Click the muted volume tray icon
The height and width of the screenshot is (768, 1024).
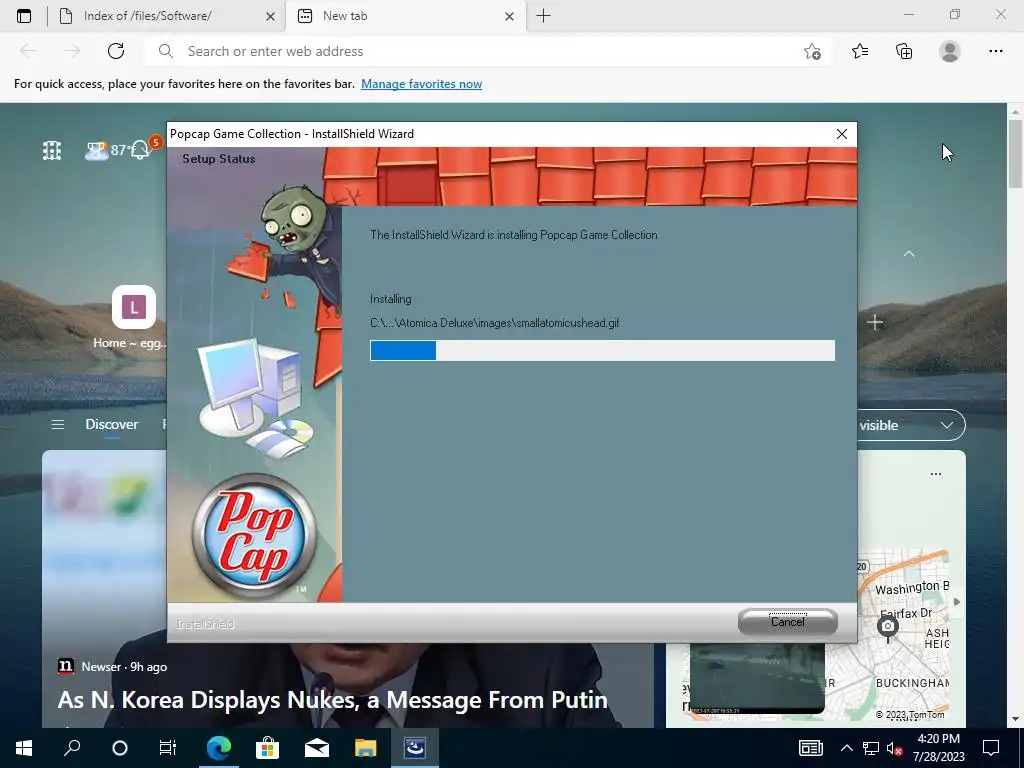point(895,748)
